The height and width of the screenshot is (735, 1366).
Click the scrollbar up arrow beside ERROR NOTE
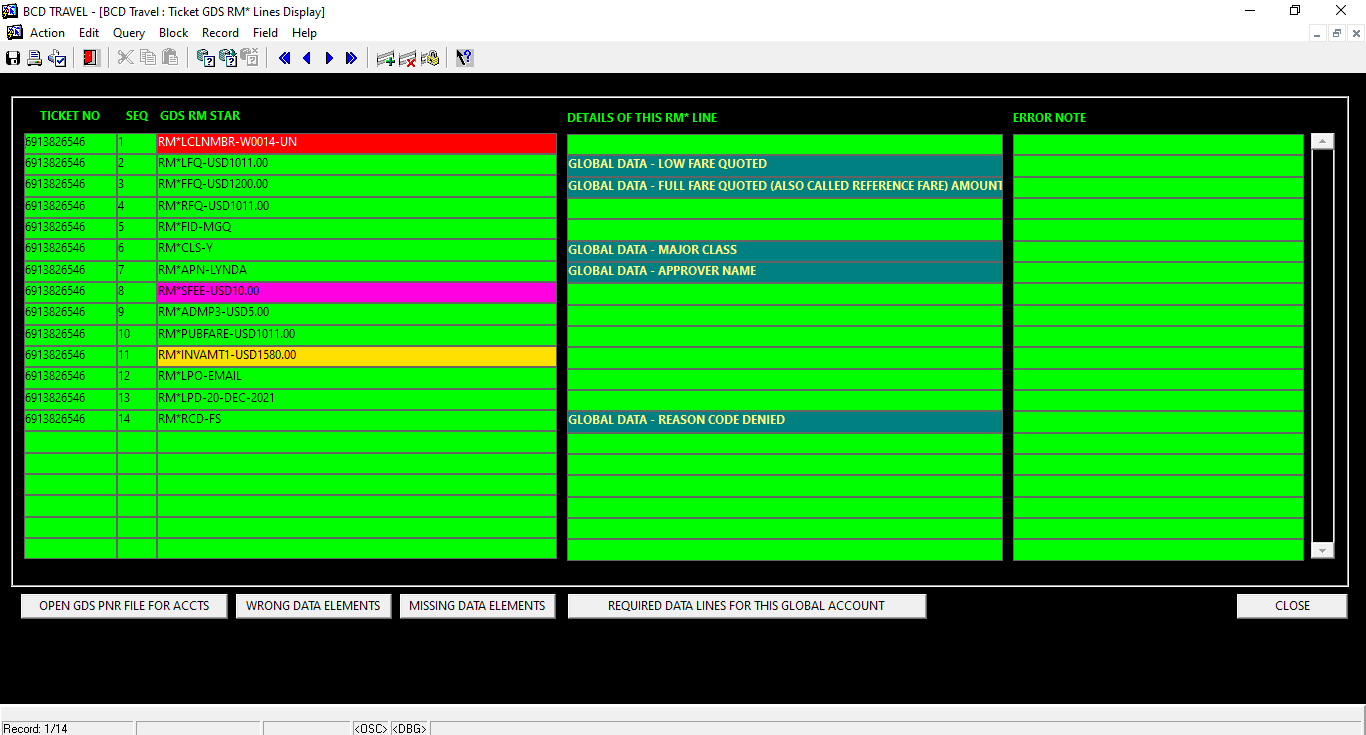[1323, 142]
